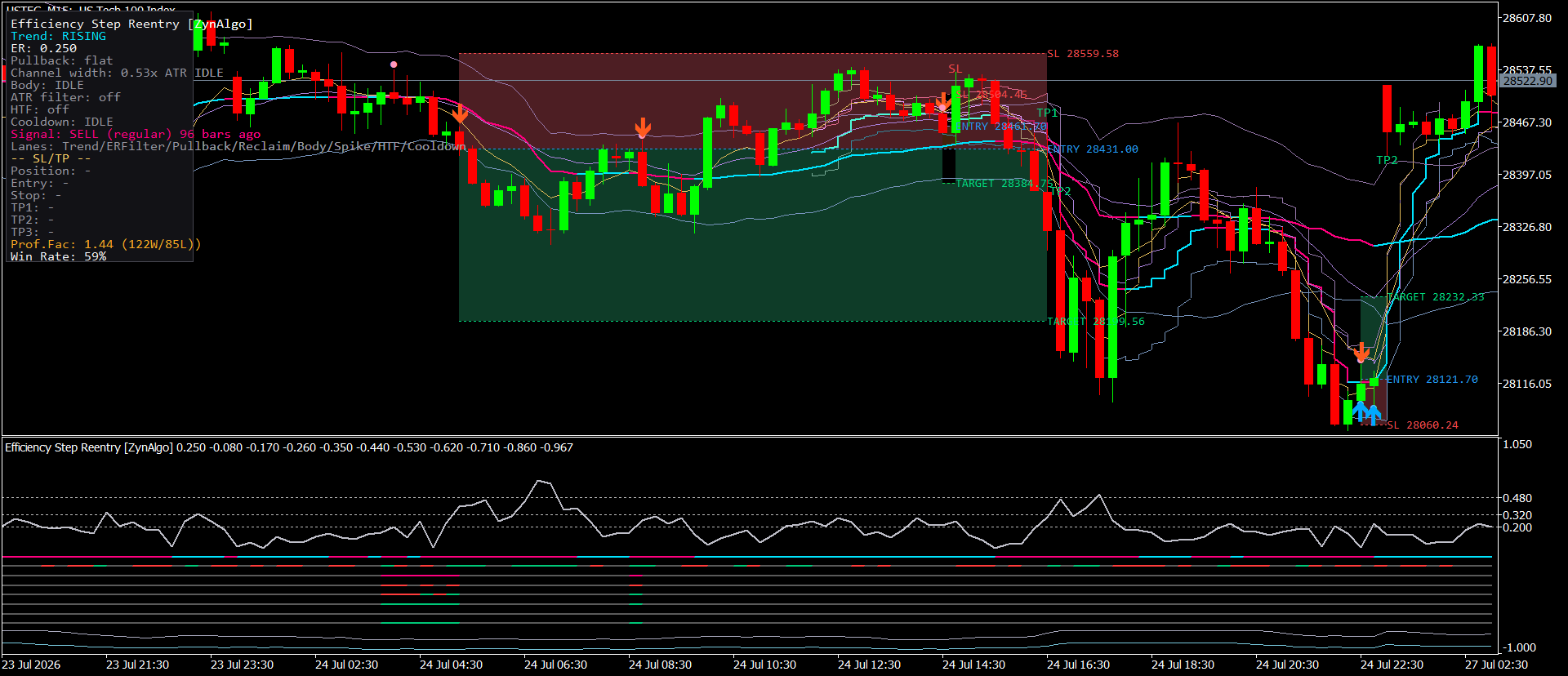The height and width of the screenshot is (676, 1568).
Task: Select the SL 28559.58 label
Action: click(x=1083, y=54)
